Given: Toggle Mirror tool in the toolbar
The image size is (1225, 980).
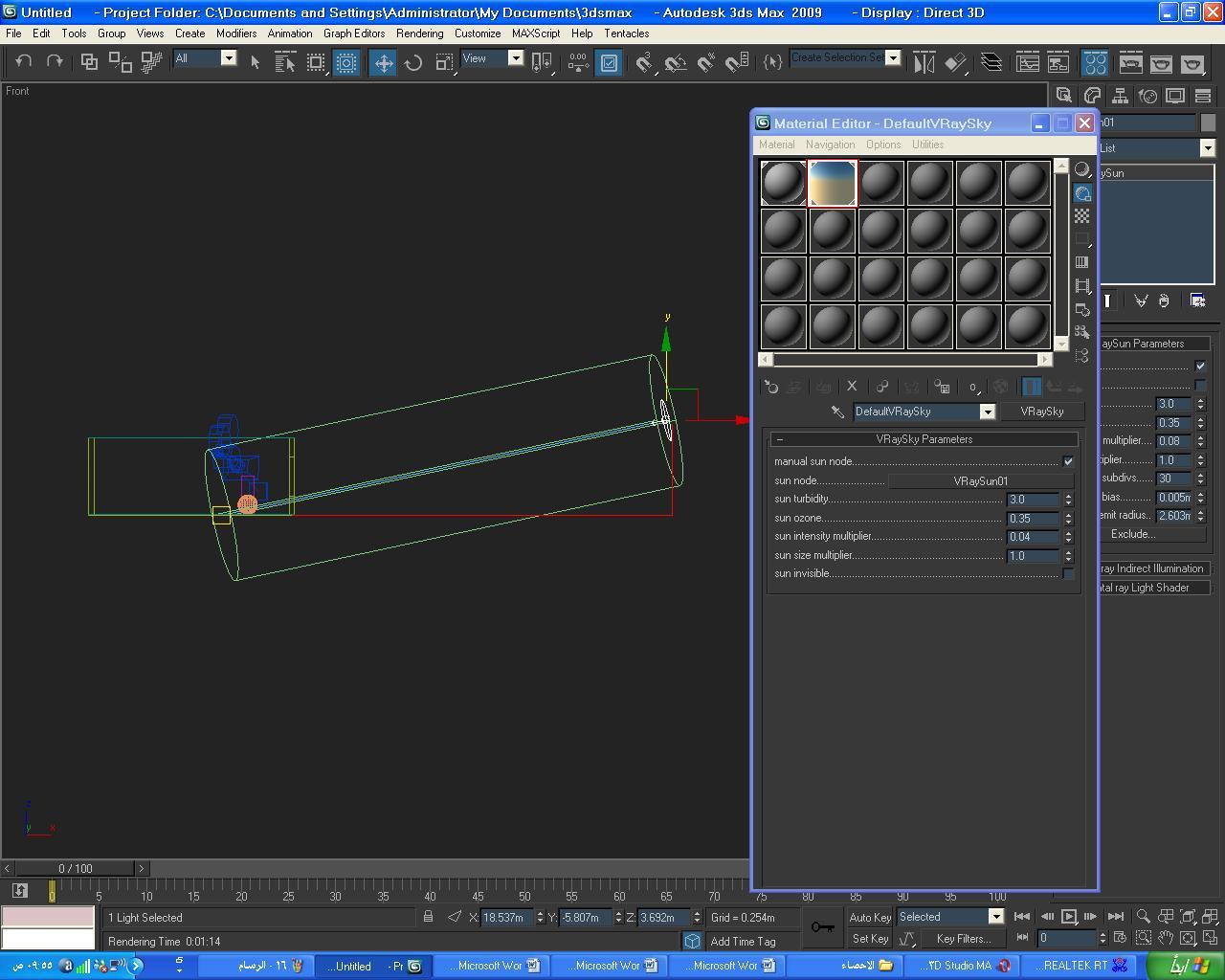Looking at the screenshot, I should (924, 62).
